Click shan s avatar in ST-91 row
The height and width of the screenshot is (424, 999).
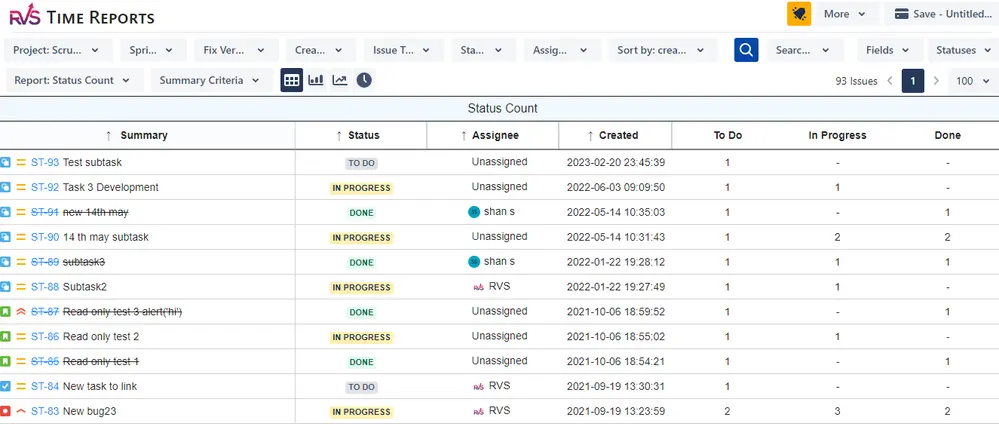(x=474, y=212)
